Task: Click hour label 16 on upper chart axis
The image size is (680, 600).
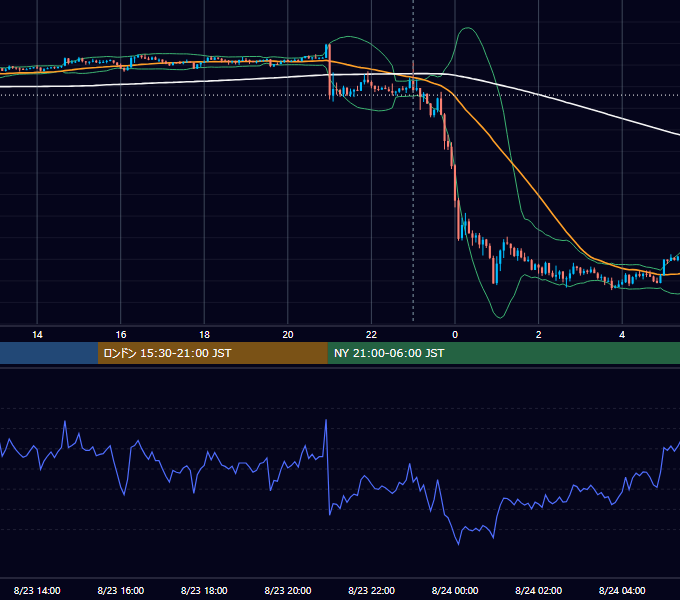Action: point(121,335)
